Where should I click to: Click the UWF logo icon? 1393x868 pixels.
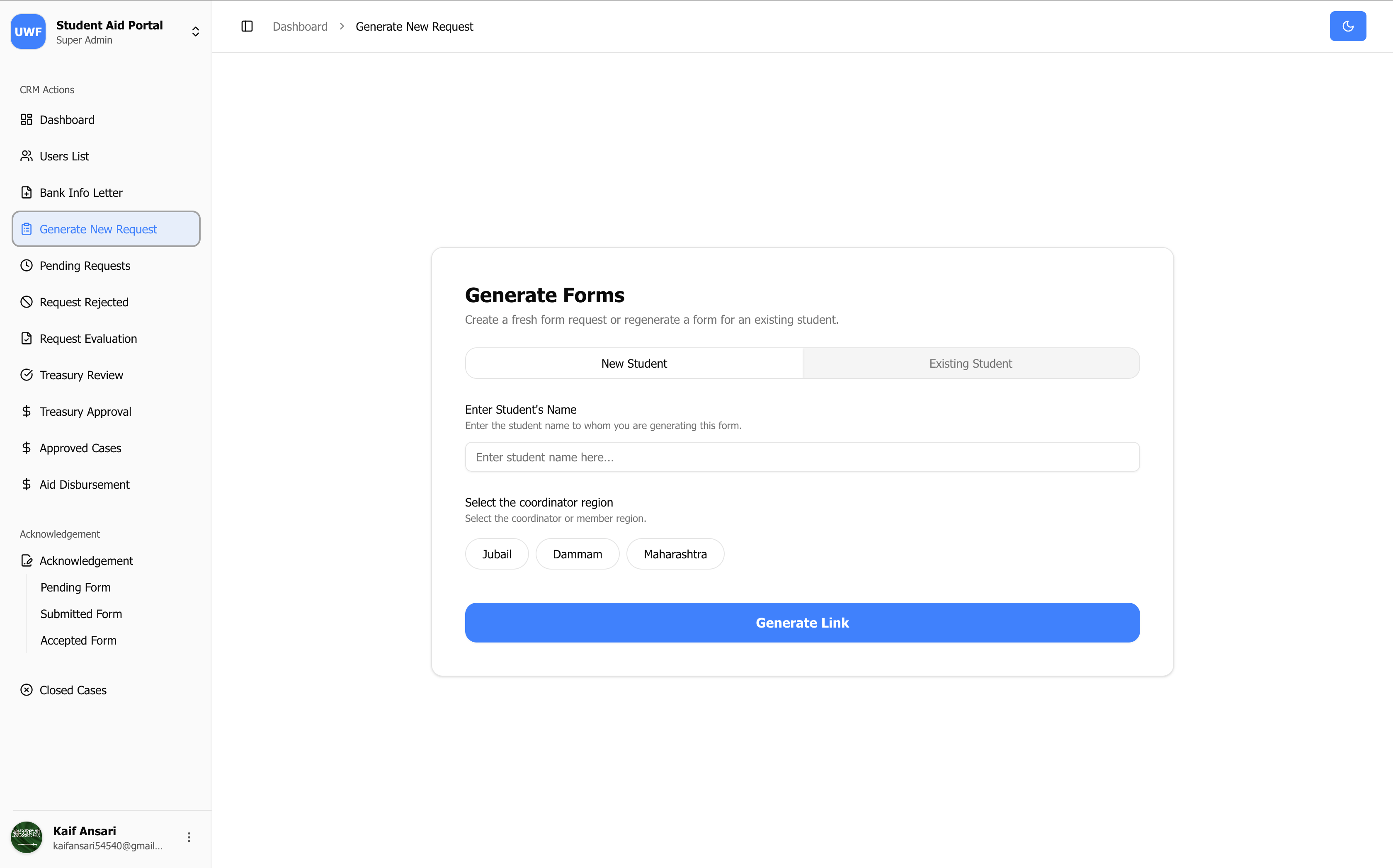28,32
